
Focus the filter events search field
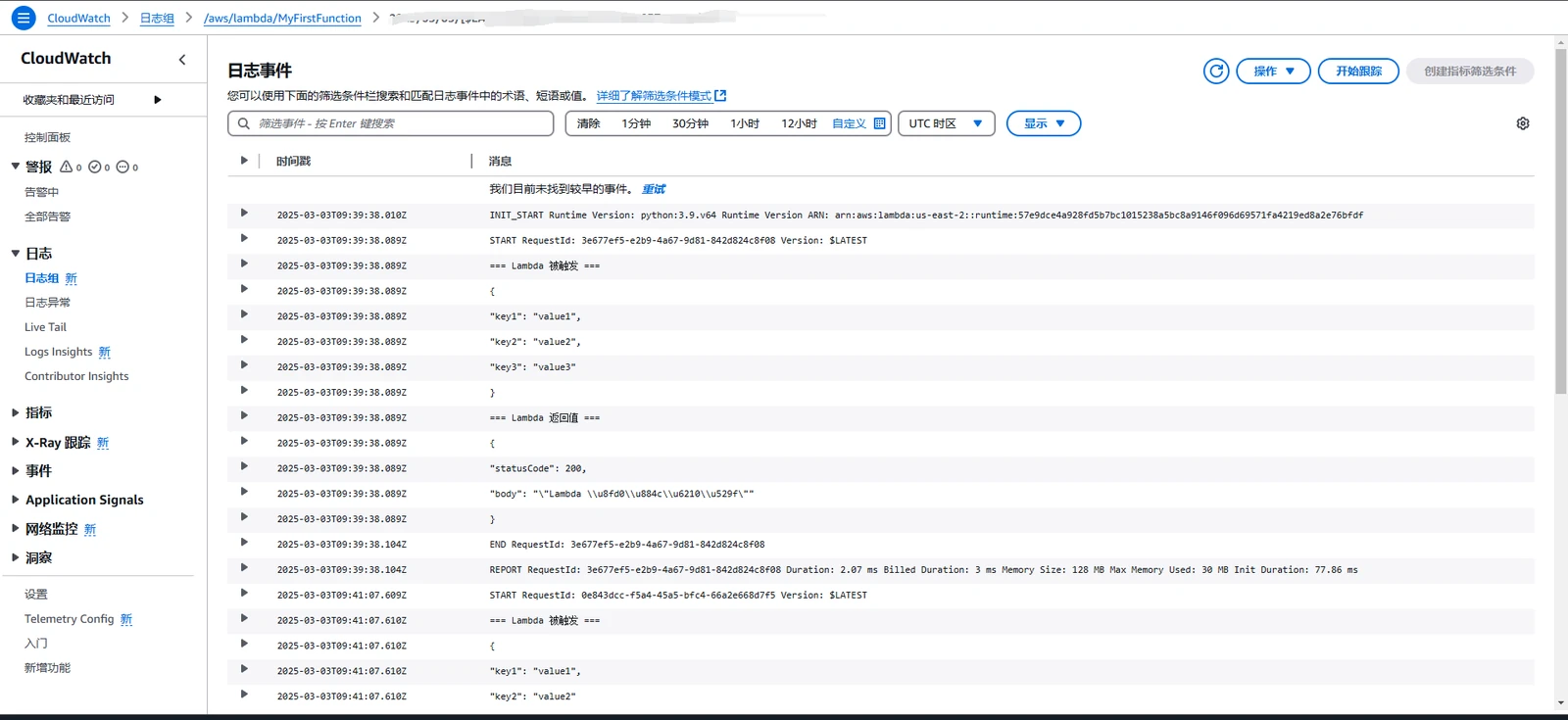(391, 123)
